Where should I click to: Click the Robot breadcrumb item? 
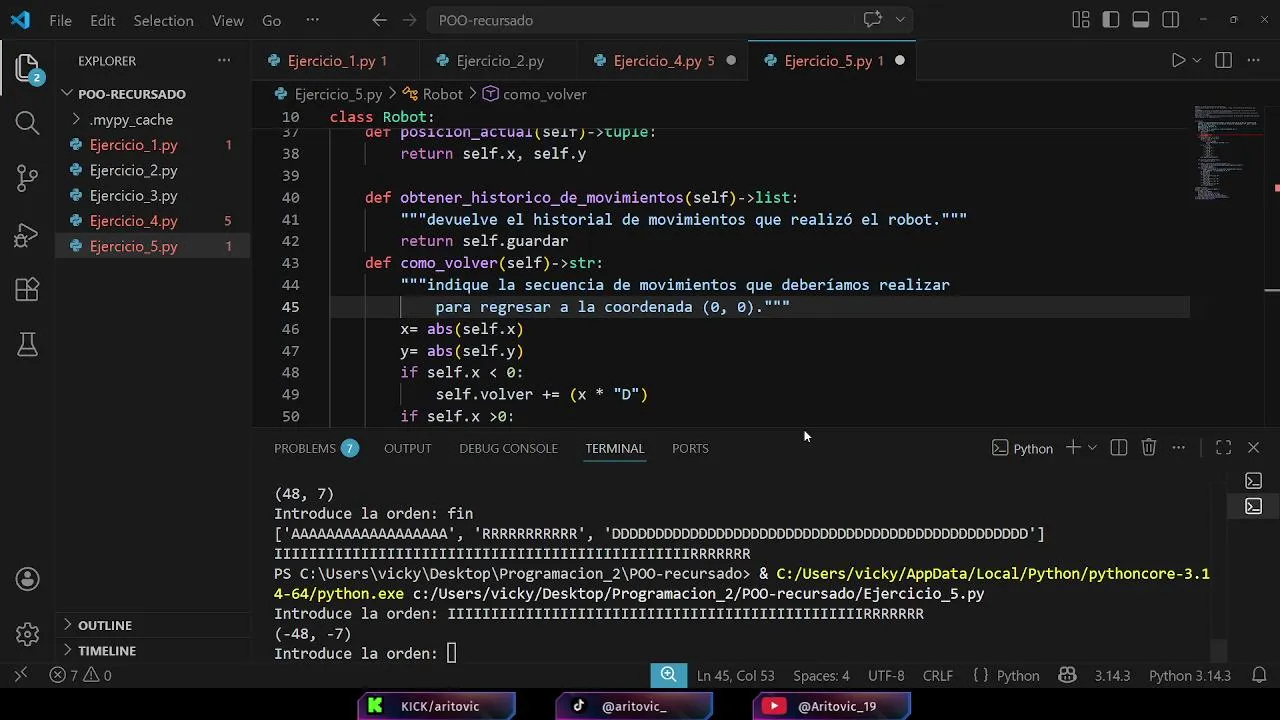click(x=442, y=94)
